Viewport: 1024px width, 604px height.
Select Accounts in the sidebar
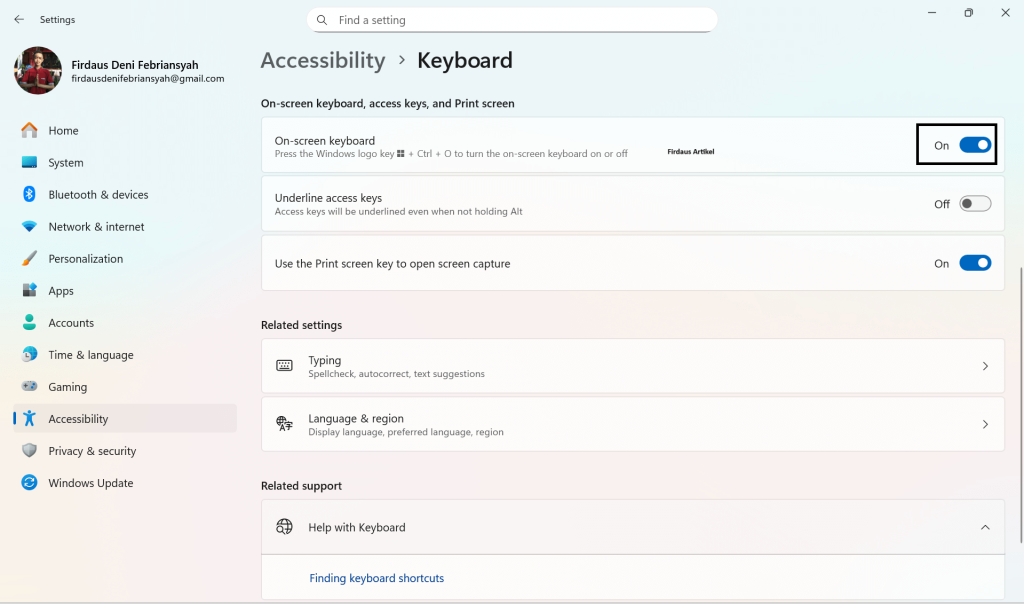[71, 323]
